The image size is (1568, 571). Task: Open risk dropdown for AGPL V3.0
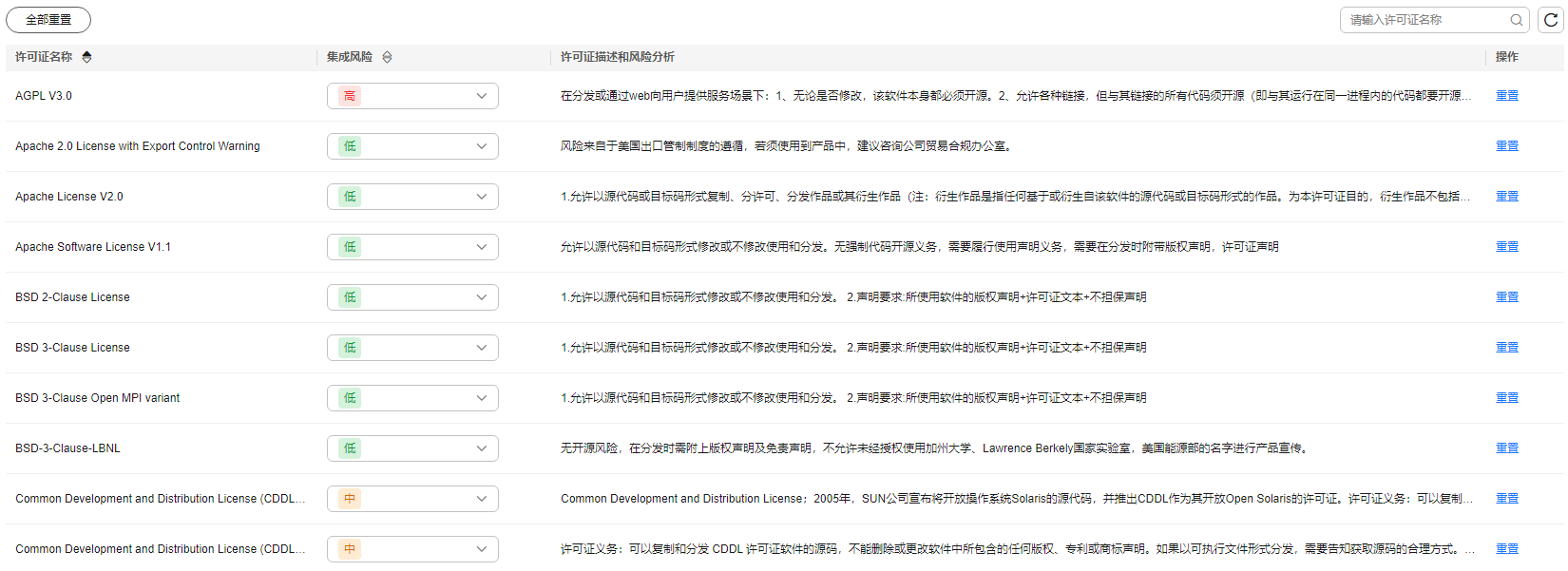point(412,96)
